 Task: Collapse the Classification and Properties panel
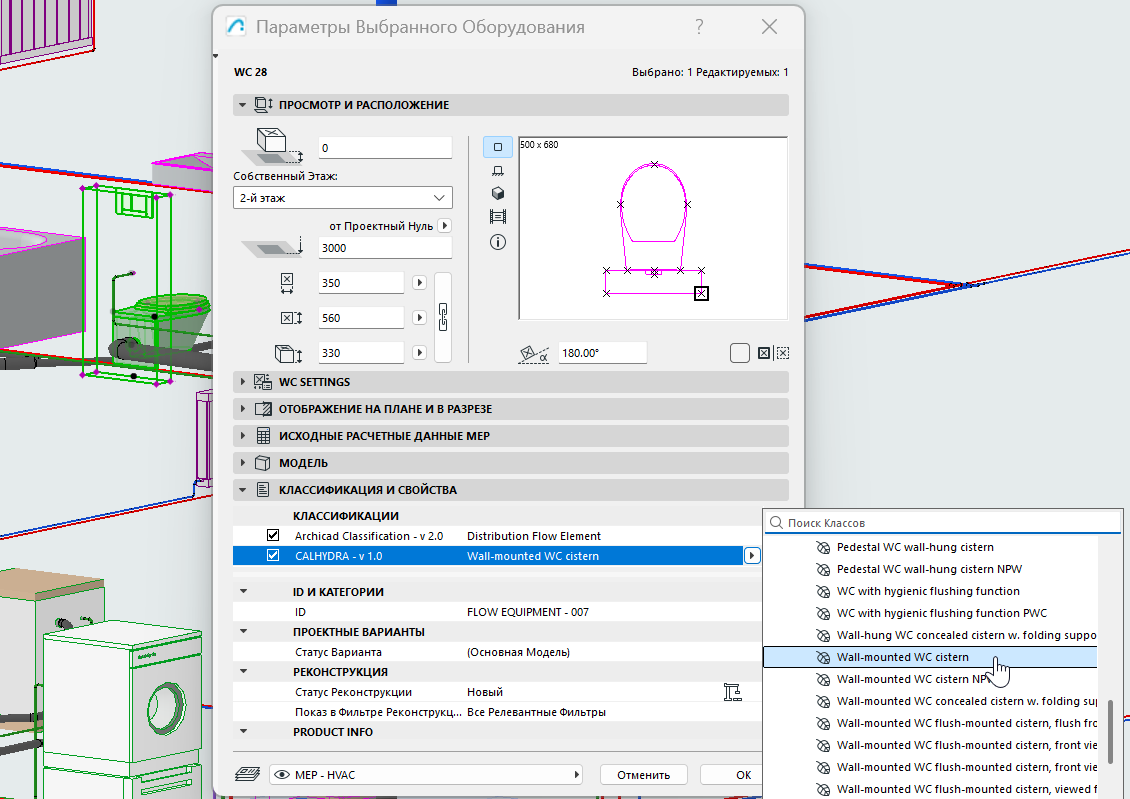coord(243,490)
